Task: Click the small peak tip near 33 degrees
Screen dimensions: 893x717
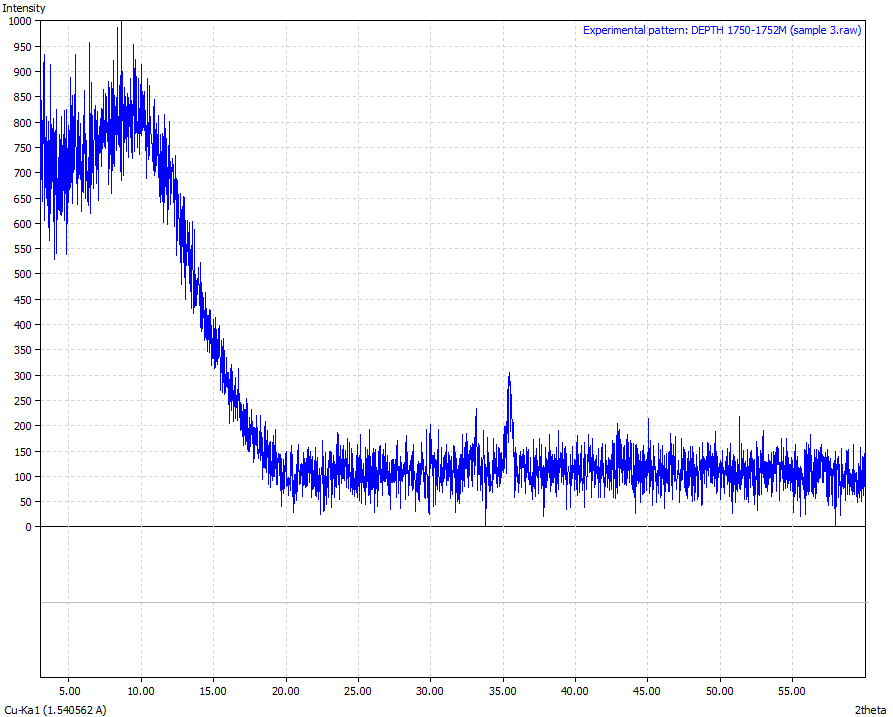Action: [x=476, y=410]
